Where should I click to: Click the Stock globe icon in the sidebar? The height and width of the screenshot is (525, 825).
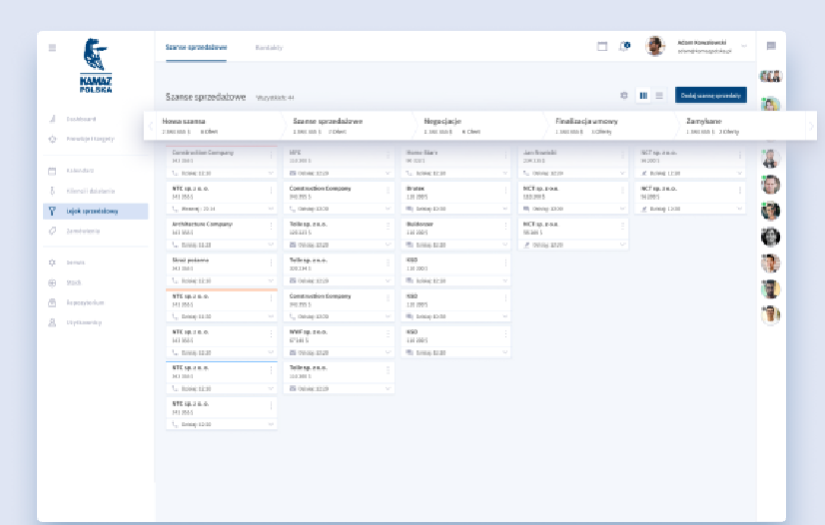(x=52, y=282)
